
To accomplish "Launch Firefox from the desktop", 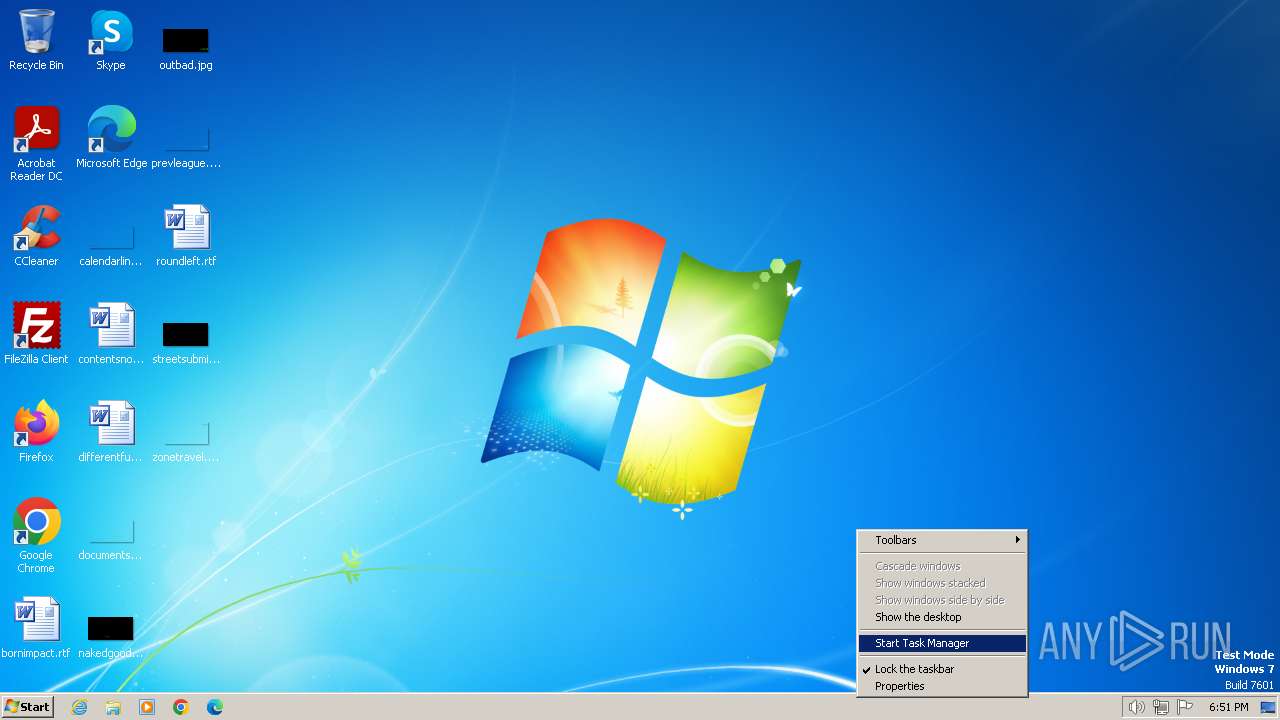I will [36, 432].
